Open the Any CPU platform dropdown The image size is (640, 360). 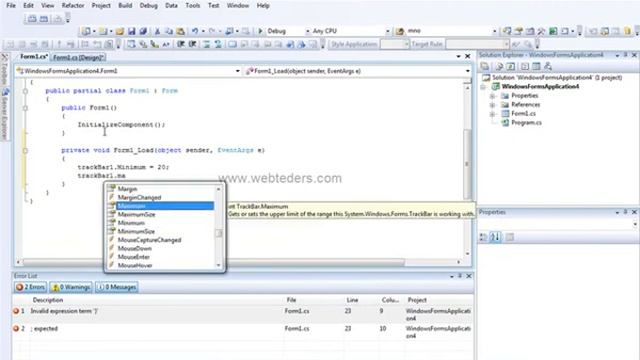pos(387,31)
